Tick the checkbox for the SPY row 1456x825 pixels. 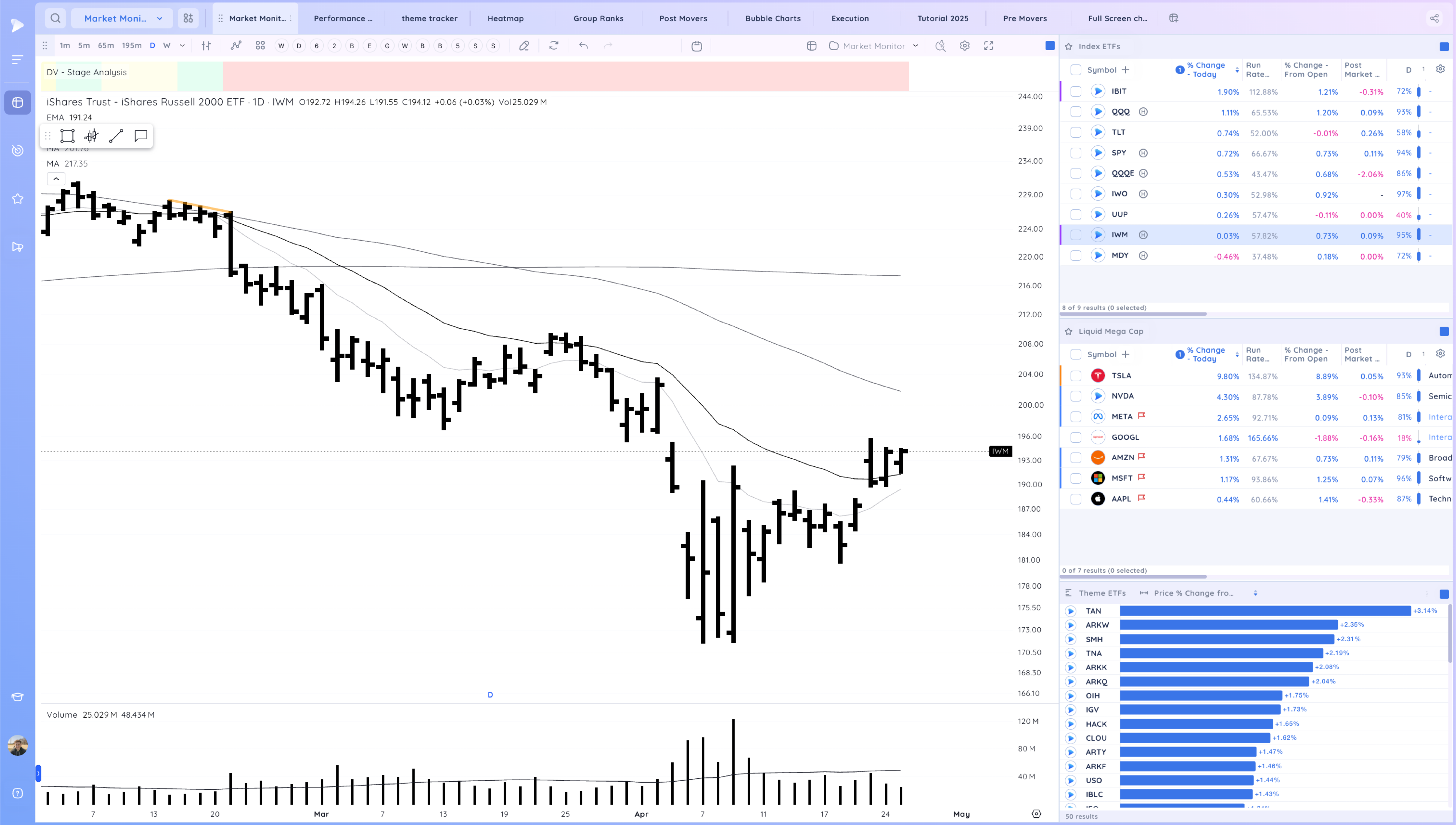pos(1075,153)
